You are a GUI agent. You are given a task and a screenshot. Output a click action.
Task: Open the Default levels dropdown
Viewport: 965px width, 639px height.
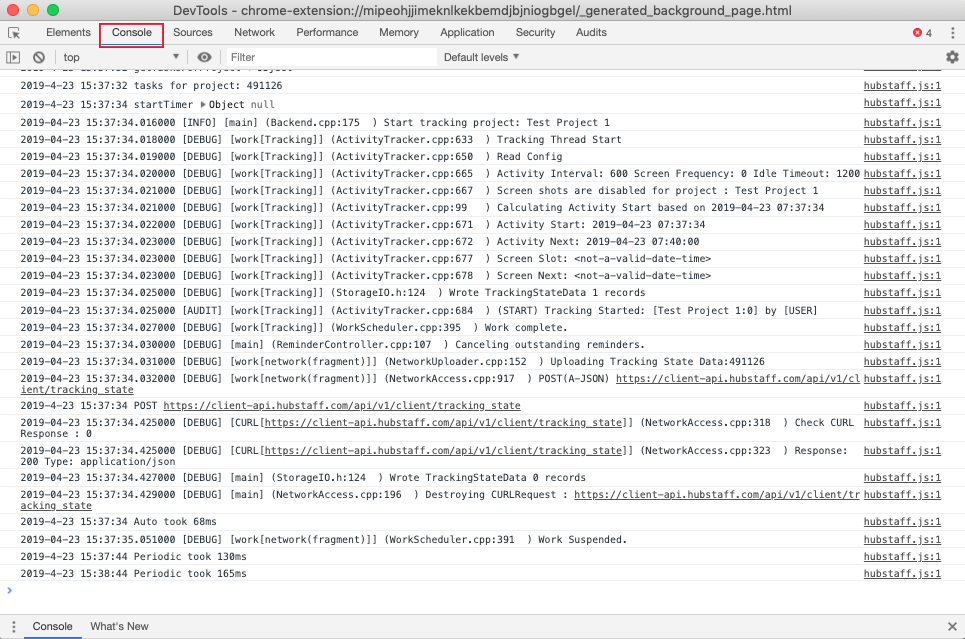coord(481,57)
